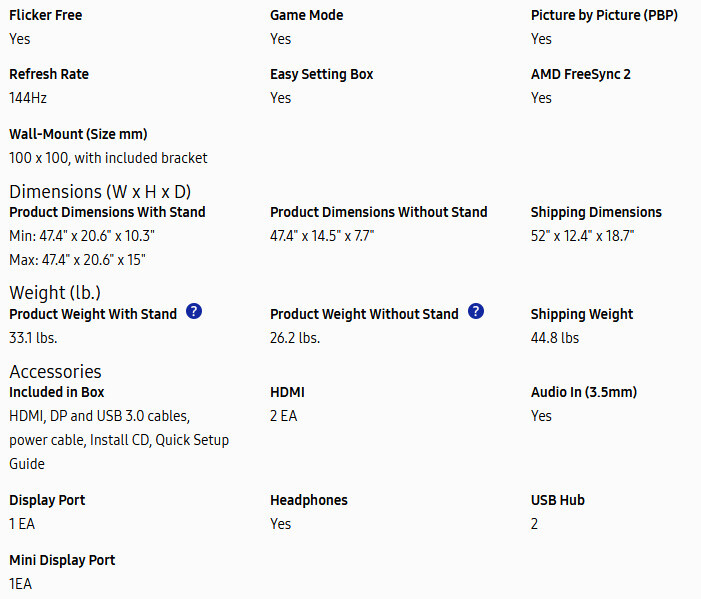Image resolution: width=701 pixels, height=599 pixels.
Task: Click the 44.8 lbs shipping weight value
Action: (555, 338)
